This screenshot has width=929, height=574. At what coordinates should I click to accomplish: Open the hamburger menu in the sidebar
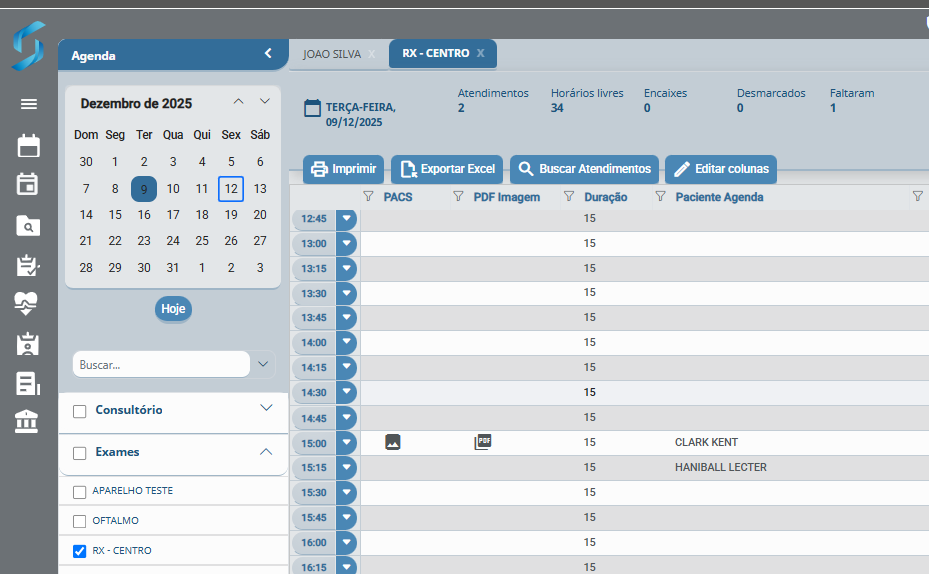point(28,104)
